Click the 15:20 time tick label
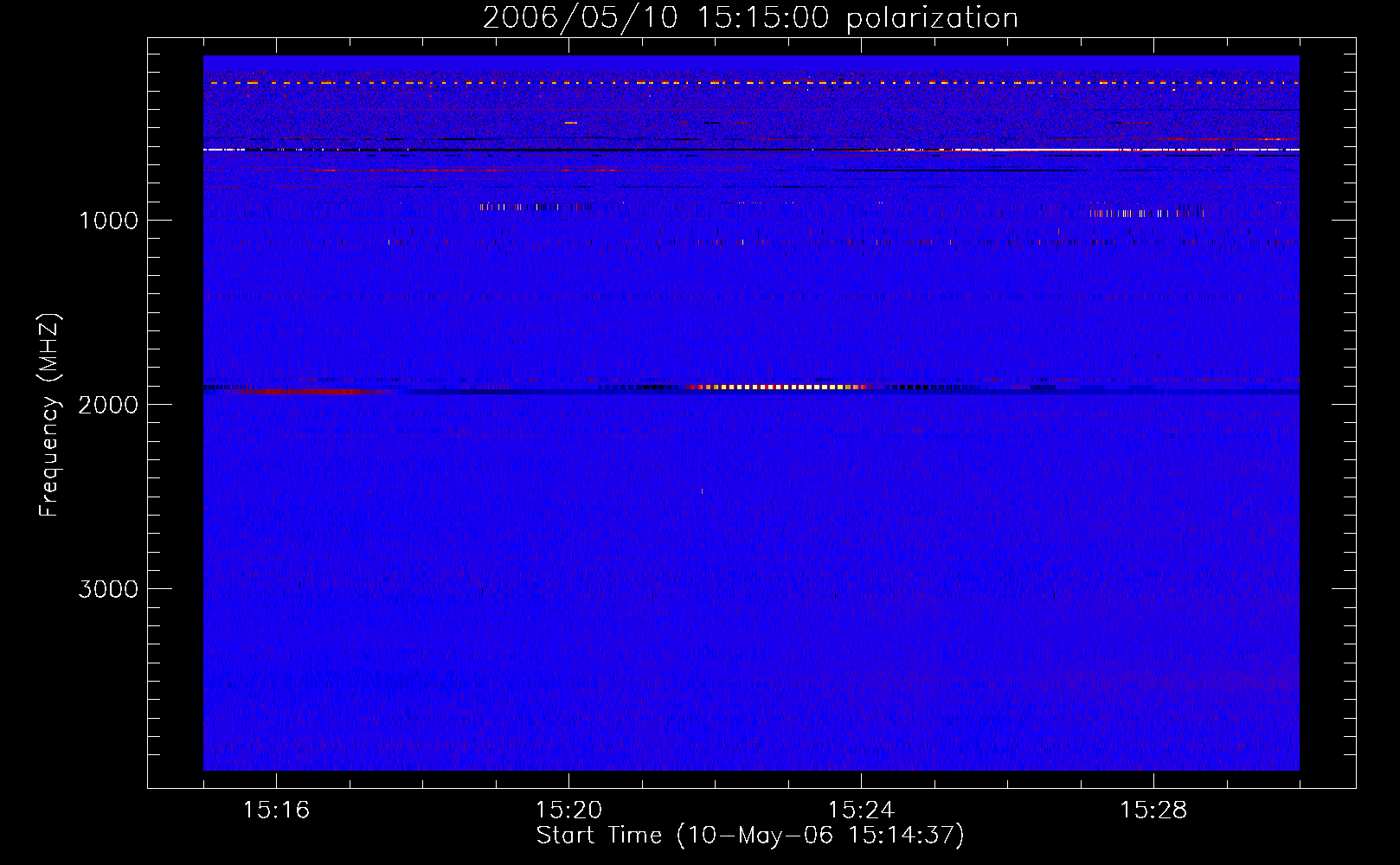This screenshot has height=865, width=1400. [568, 810]
